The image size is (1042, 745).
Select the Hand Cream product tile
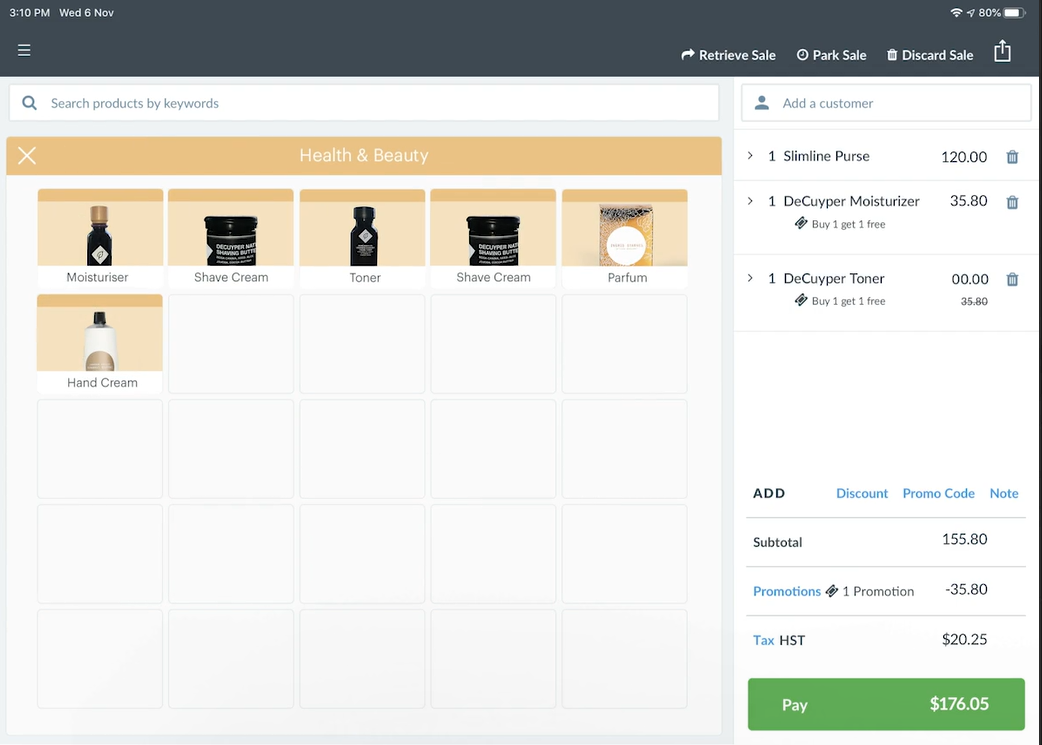click(x=99, y=344)
